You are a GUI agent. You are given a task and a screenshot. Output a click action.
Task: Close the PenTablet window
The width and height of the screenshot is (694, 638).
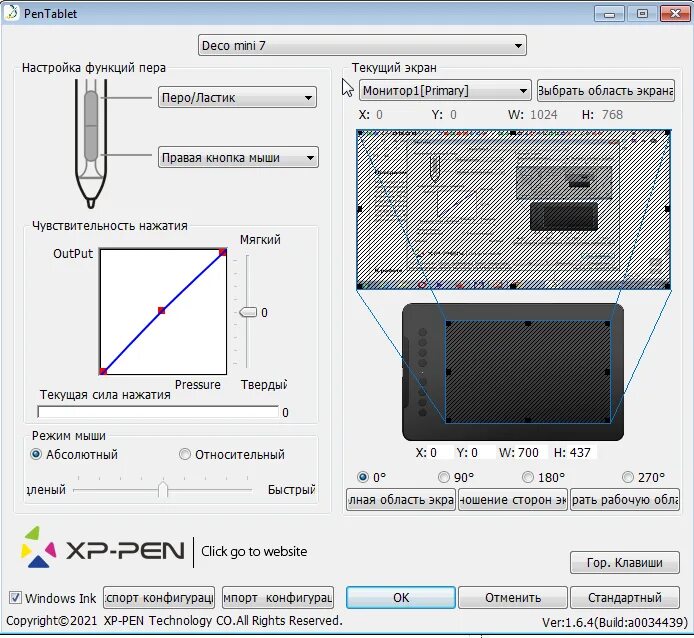(675, 14)
